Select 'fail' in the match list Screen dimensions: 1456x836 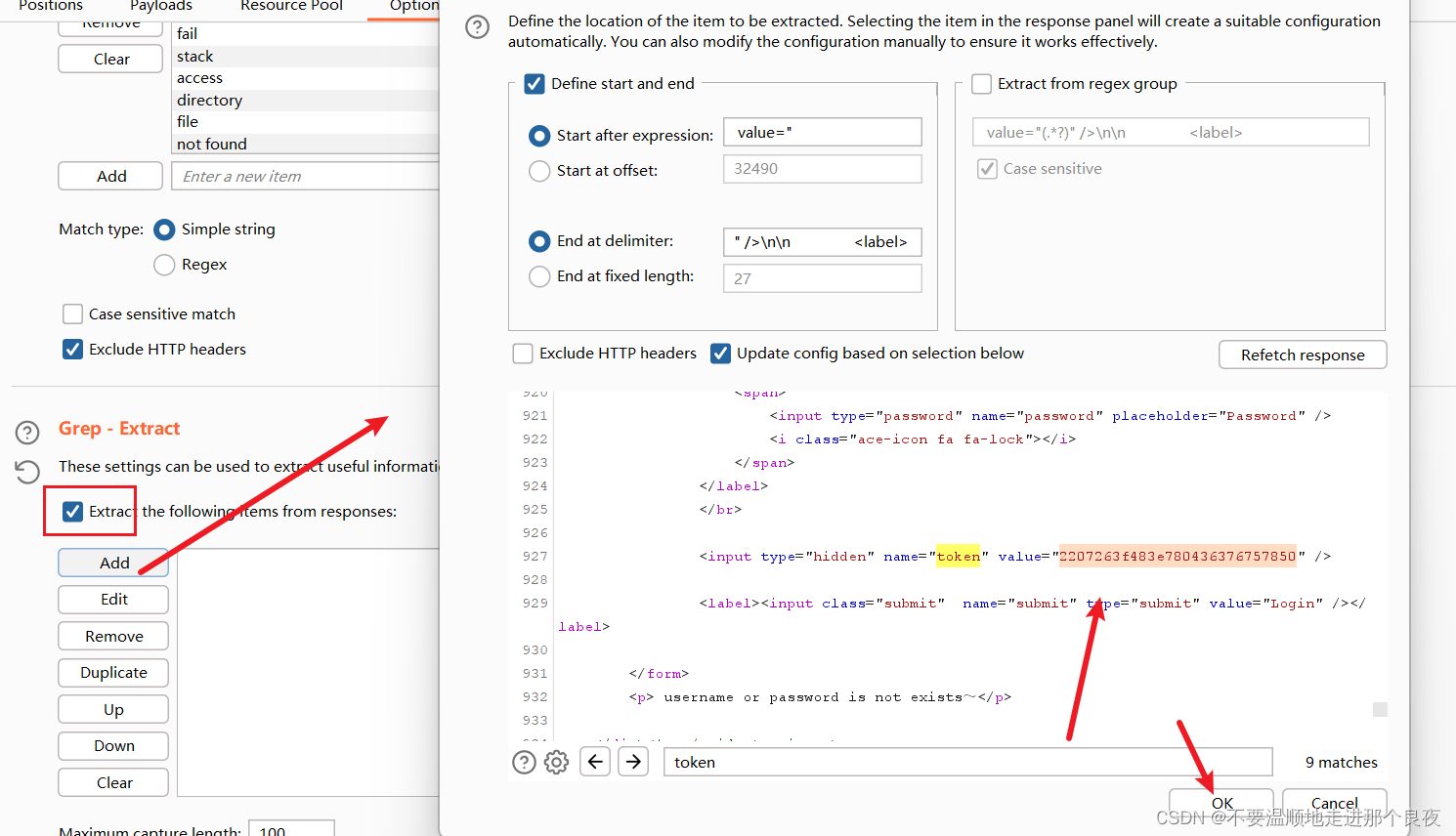pyautogui.click(x=306, y=34)
